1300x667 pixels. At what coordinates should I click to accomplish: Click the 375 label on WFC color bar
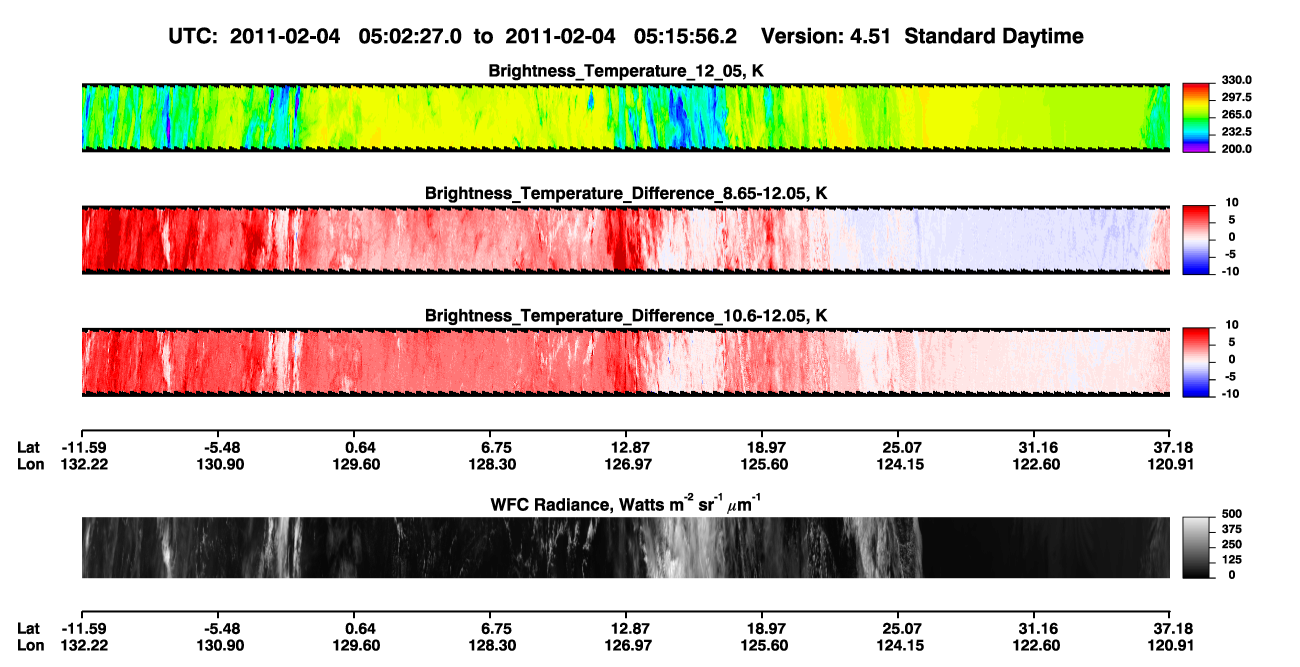point(1233,529)
